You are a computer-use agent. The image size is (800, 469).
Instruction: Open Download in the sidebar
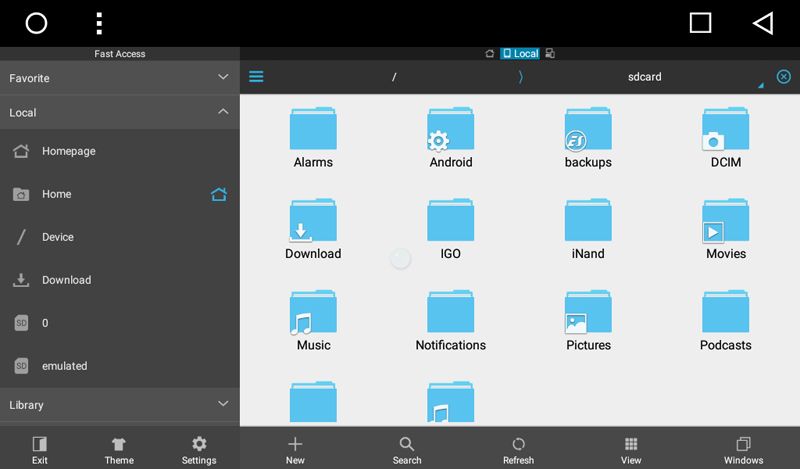(x=120, y=280)
